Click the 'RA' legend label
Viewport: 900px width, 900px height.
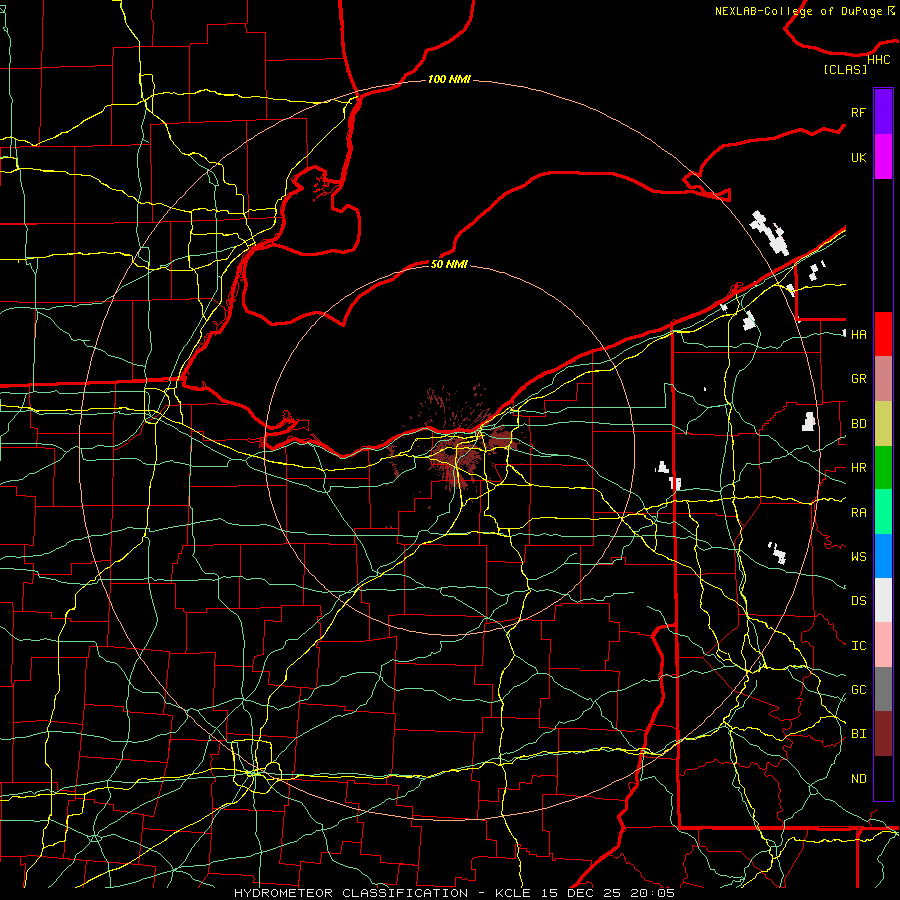(858, 513)
